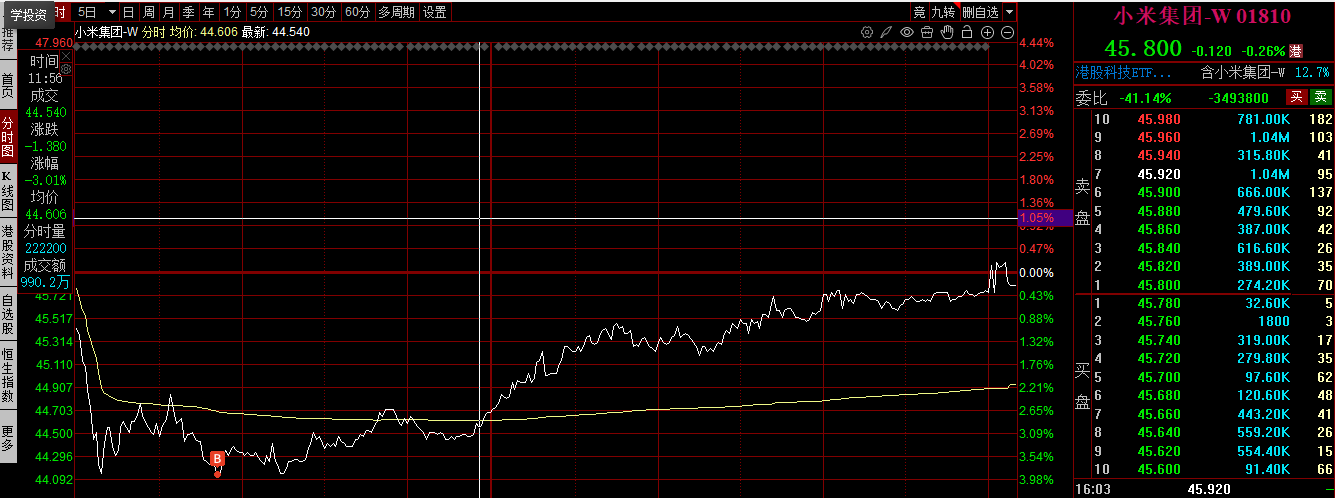This screenshot has width=1335, height=498.
Task: Click the 学投资 tooltip button
Action: tap(29, 14)
